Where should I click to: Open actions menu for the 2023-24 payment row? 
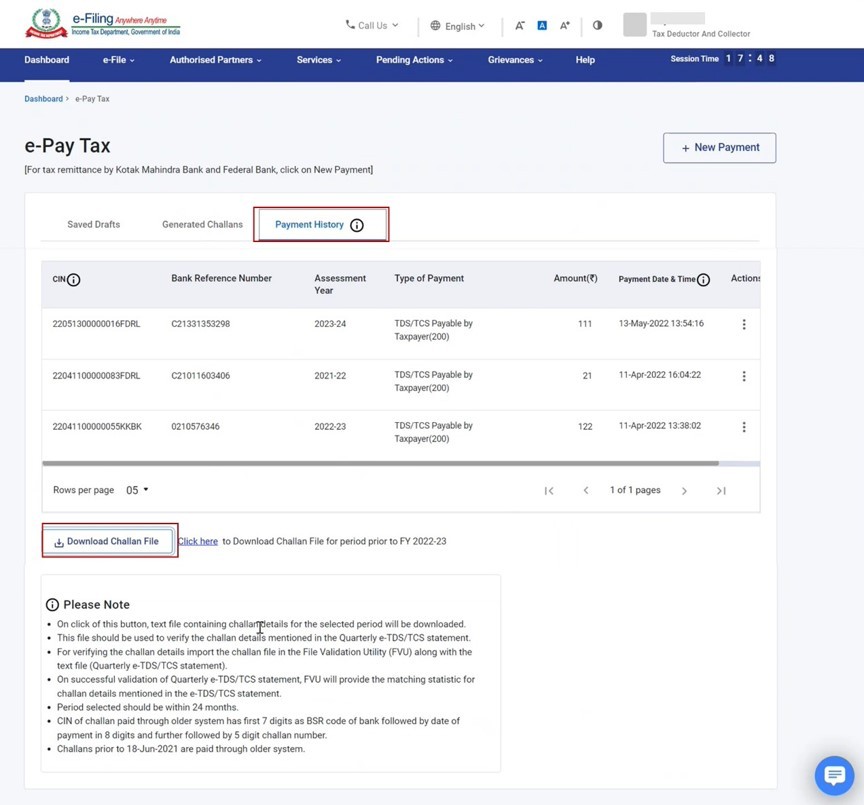[743, 324]
